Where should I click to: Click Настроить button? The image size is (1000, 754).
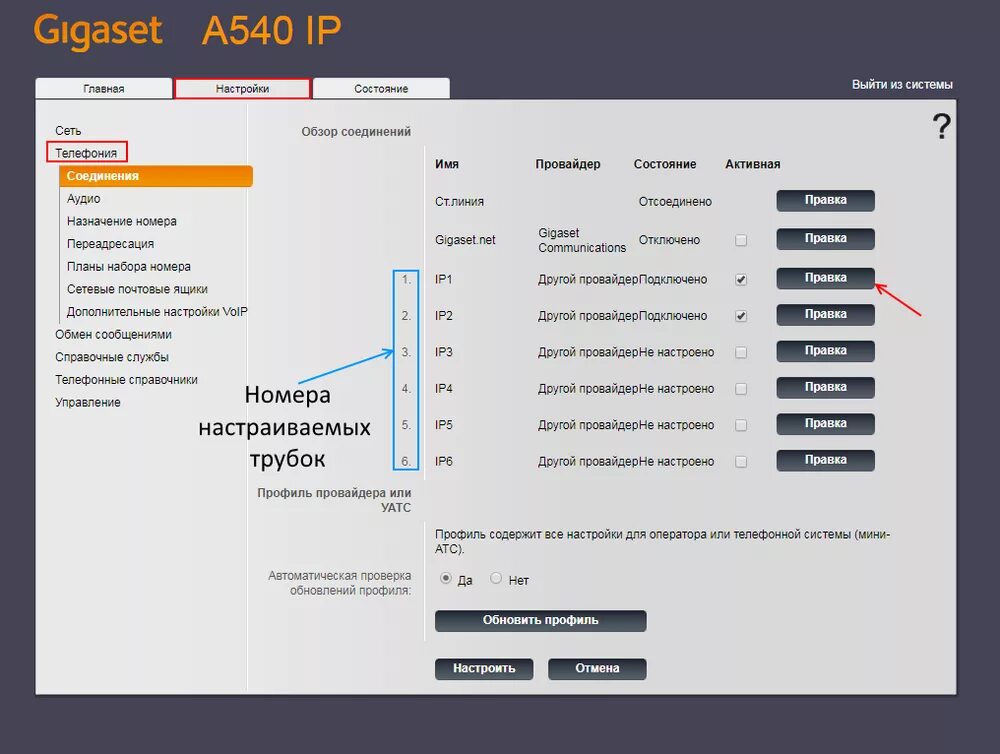(484, 669)
